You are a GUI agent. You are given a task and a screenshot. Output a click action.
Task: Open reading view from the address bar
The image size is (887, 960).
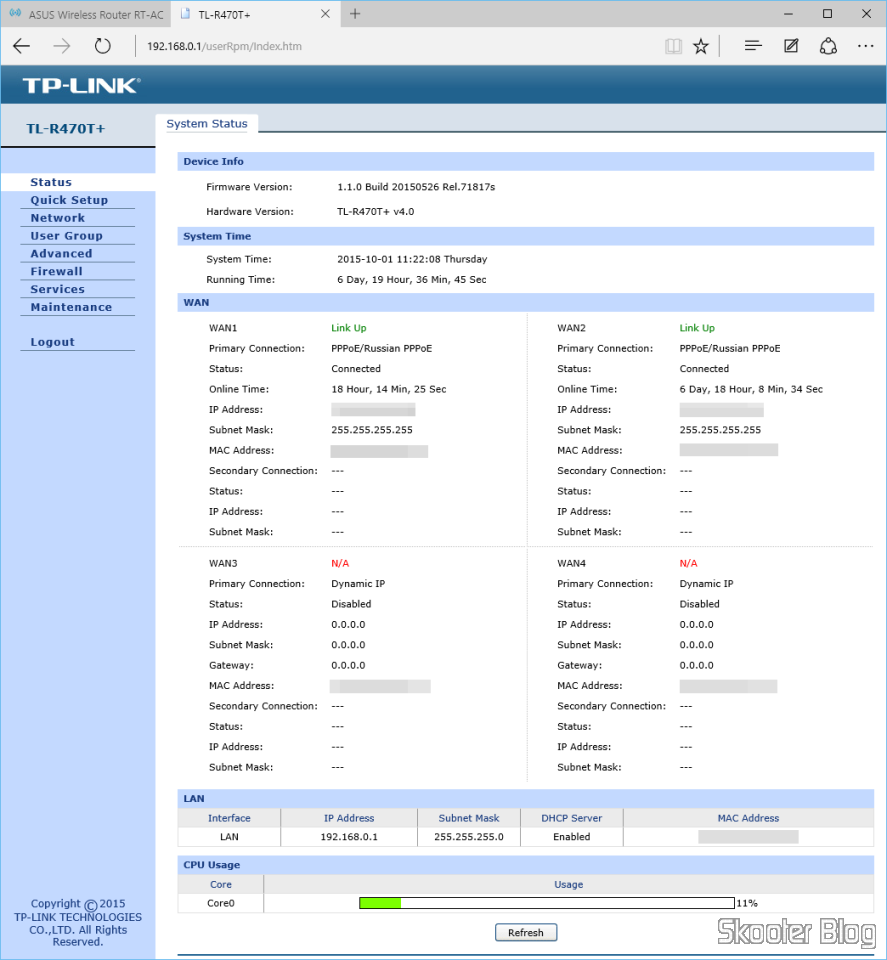tap(673, 46)
